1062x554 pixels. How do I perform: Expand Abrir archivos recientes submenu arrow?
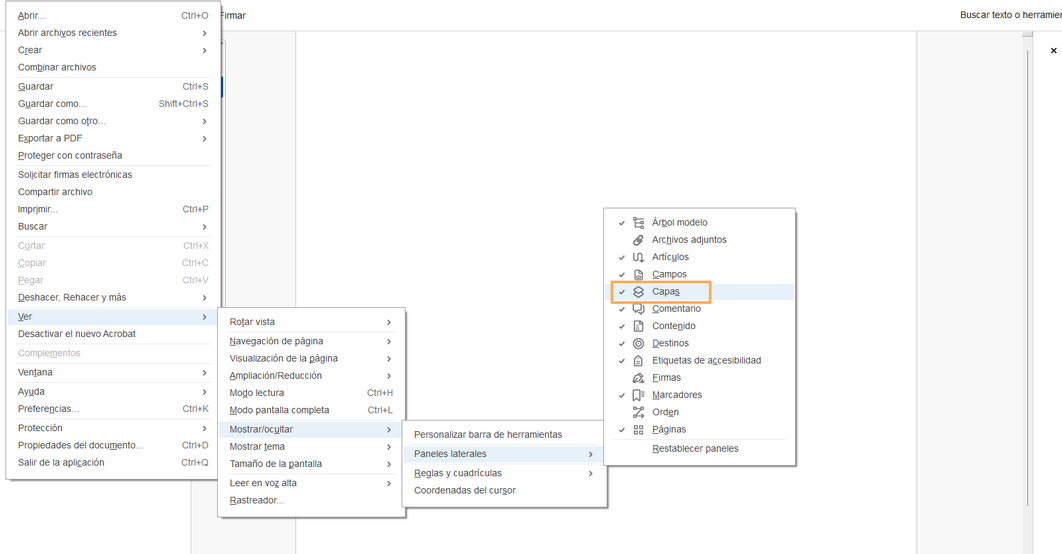point(204,33)
